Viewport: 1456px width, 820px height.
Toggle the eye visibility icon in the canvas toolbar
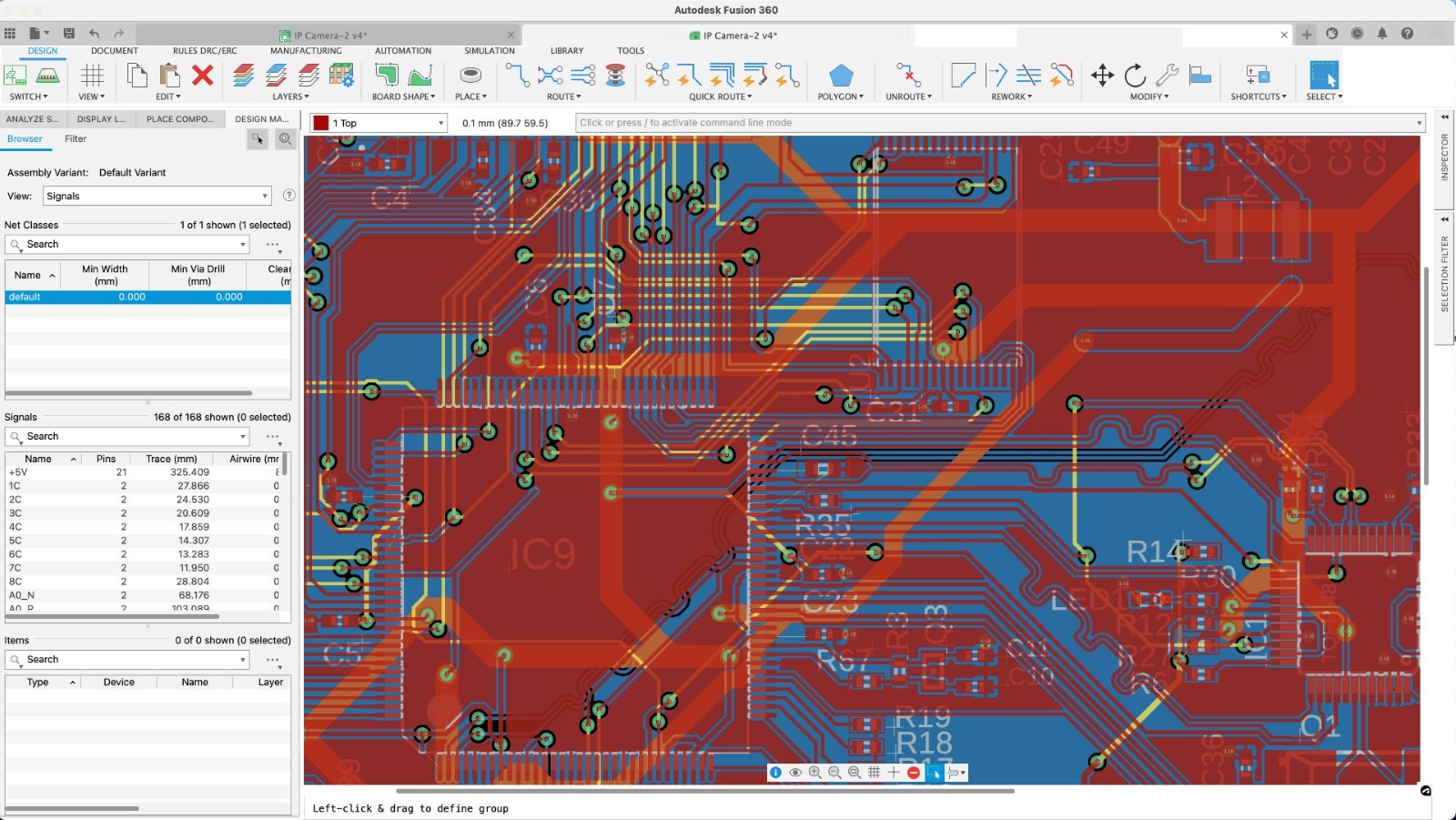coord(795,773)
